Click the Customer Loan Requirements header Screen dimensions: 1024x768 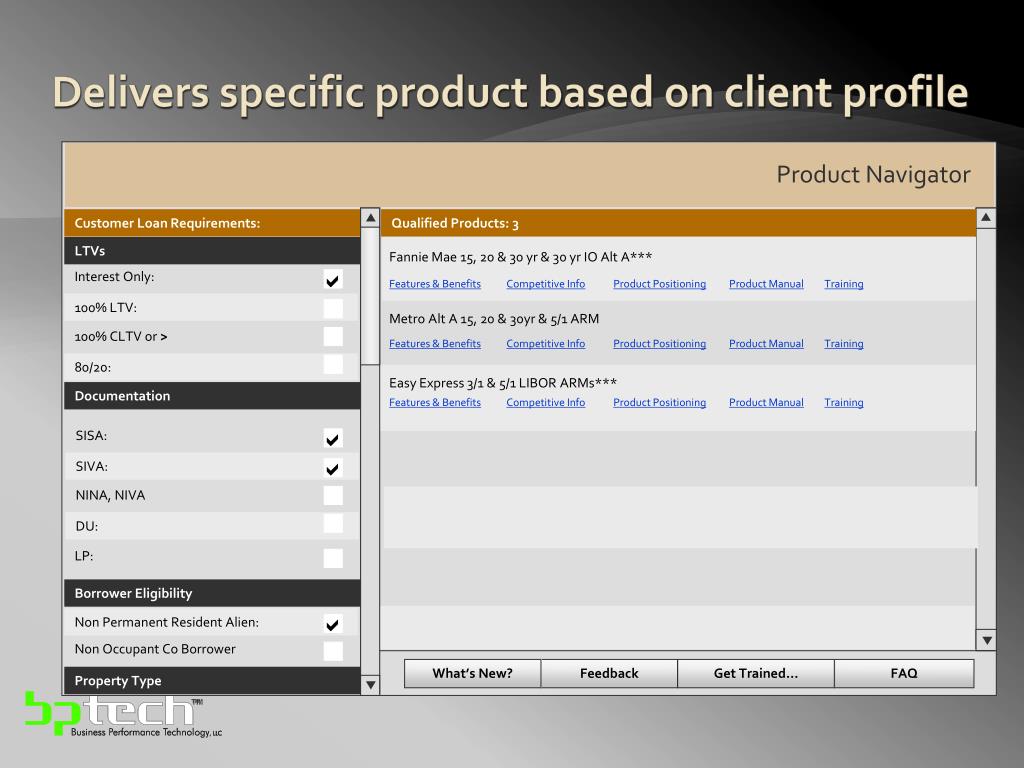click(212, 223)
